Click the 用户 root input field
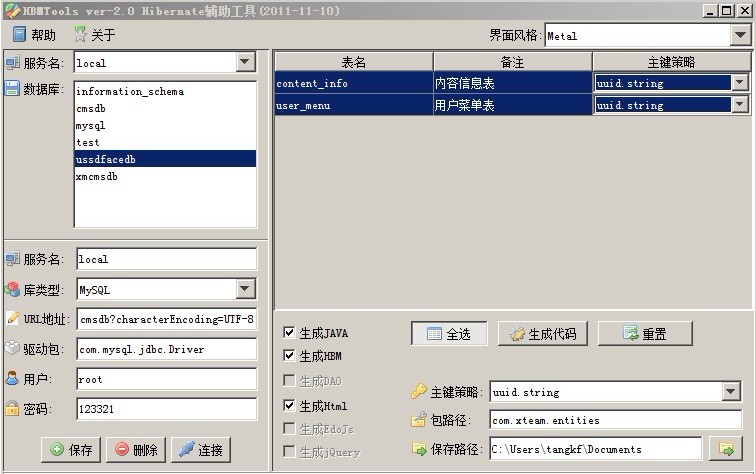756x474 pixels. click(x=167, y=379)
